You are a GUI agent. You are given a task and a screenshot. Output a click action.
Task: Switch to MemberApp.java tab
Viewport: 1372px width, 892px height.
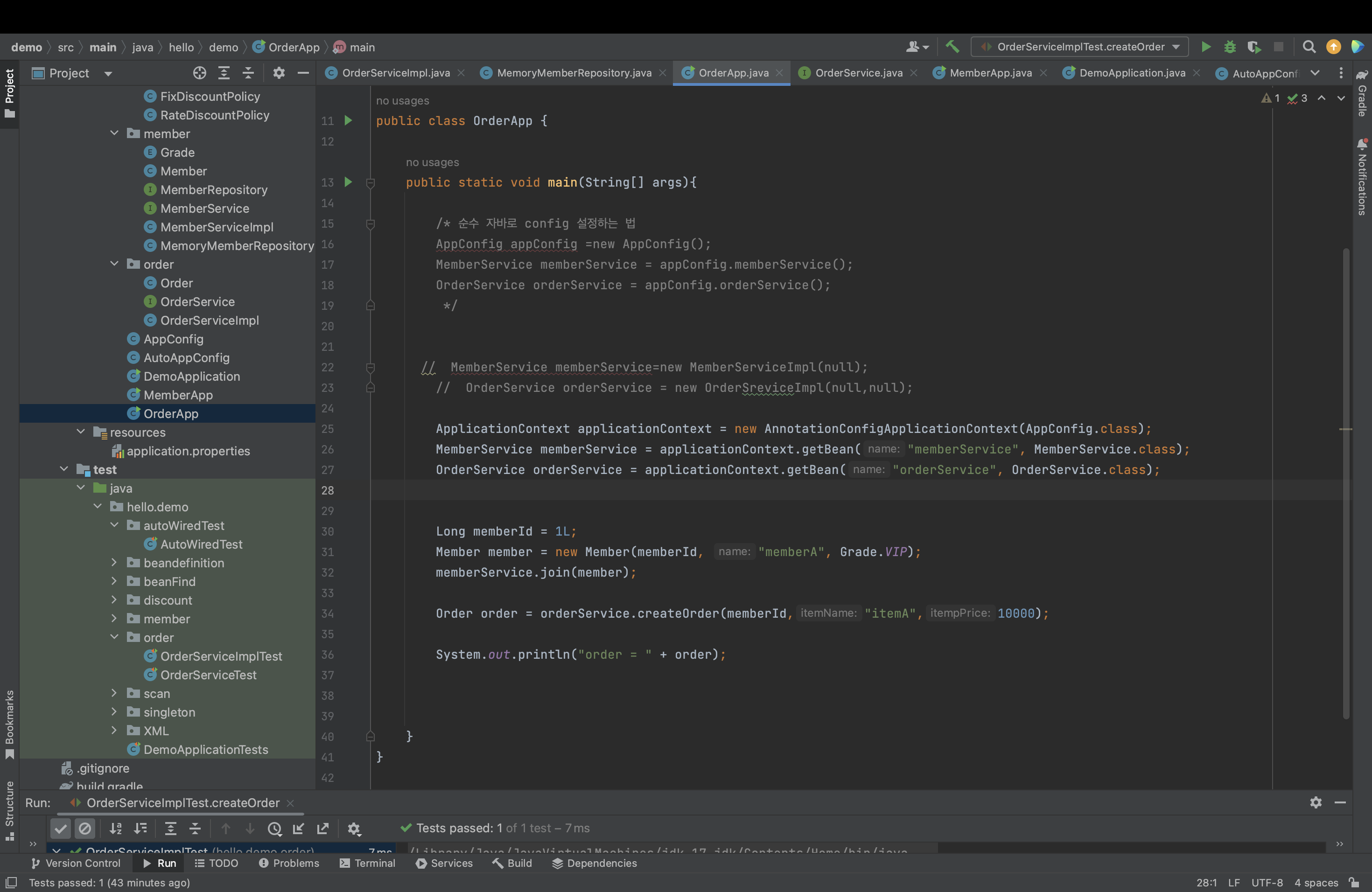point(990,73)
